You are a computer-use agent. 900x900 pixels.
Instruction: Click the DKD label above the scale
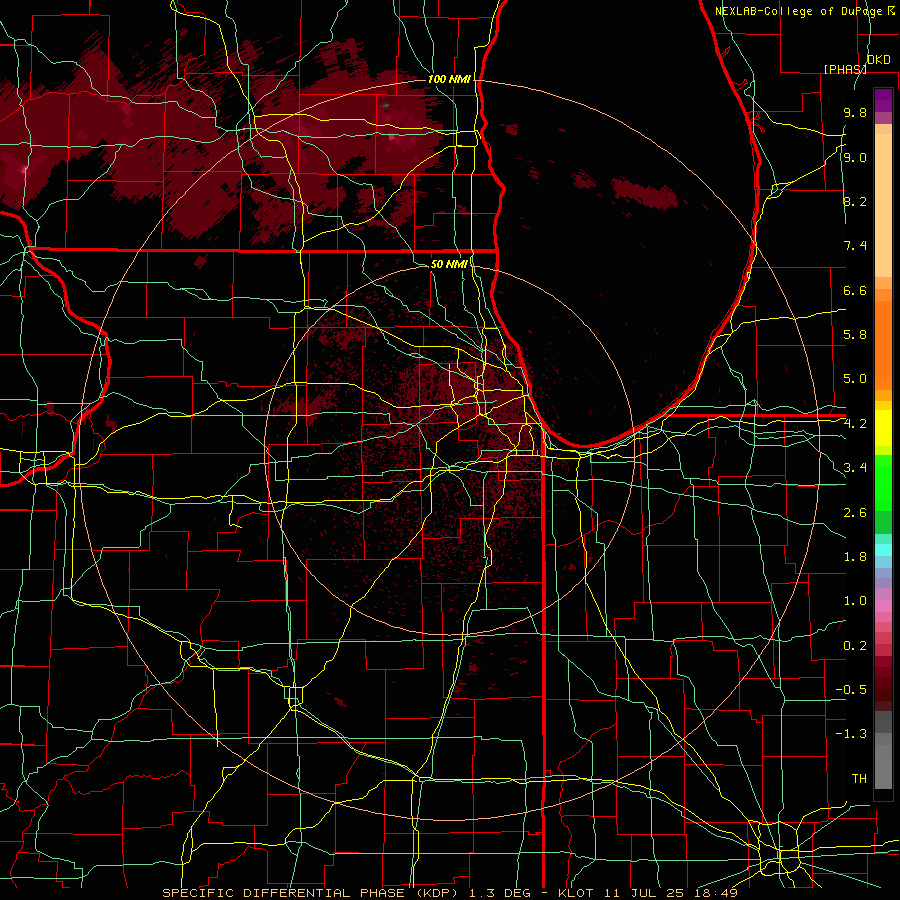coord(878,60)
